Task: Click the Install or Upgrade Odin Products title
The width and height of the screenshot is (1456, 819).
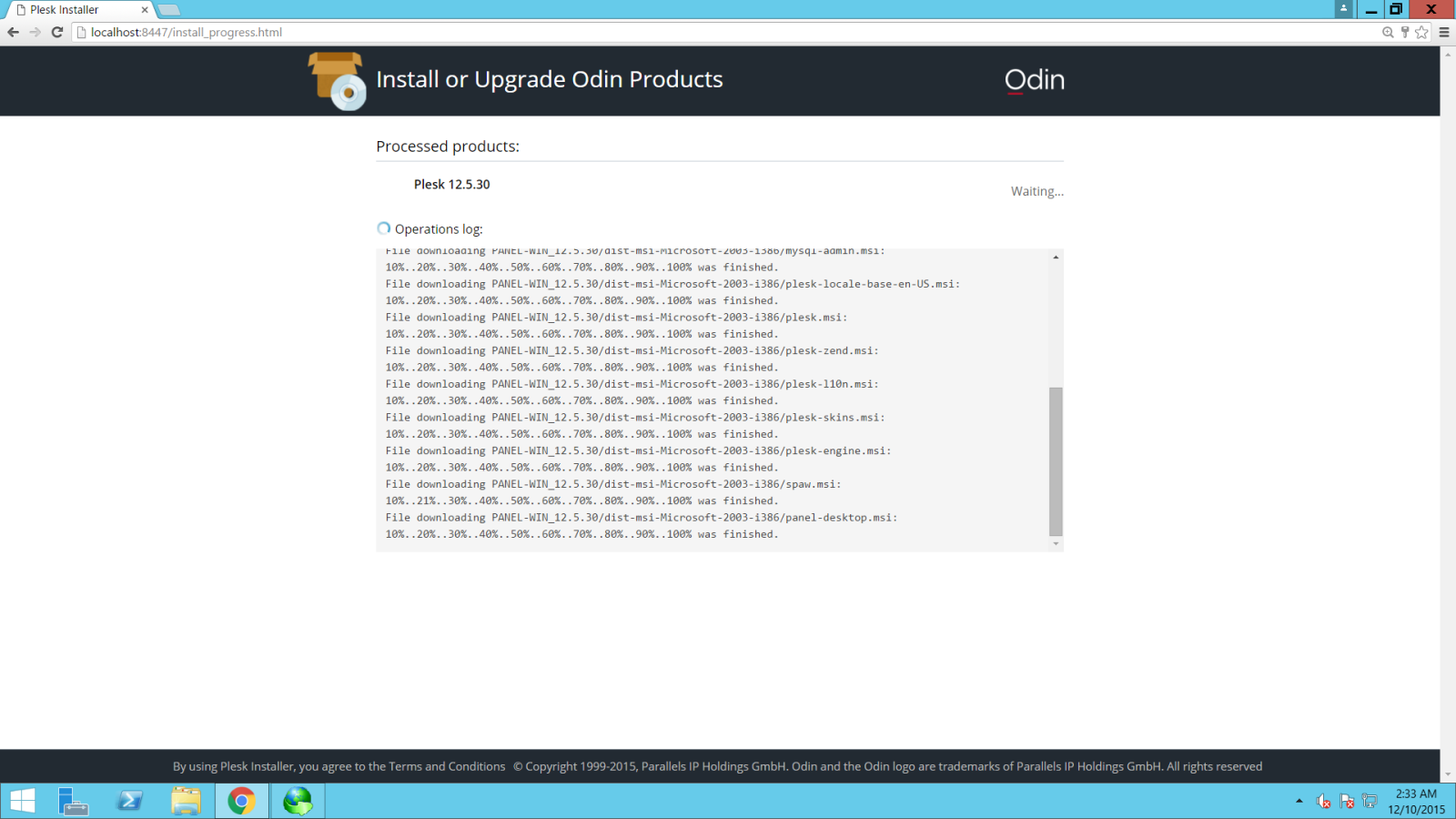Action: pyautogui.click(x=550, y=80)
